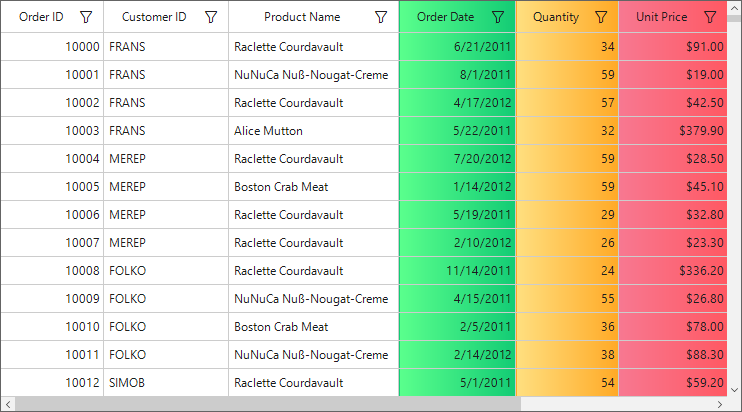The height and width of the screenshot is (412, 742).
Task: Select Order ID cell 10002
Action: point(52,103)
